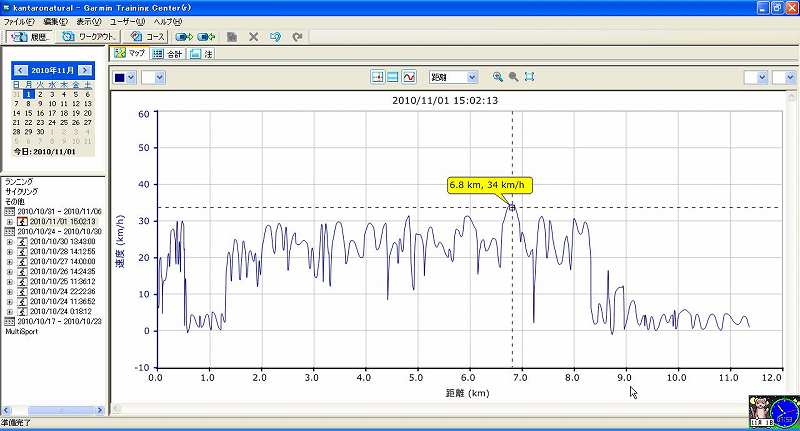Toggle the line curve graph mode icon
The image size is (800, 431).
click(x=409, y=77)
